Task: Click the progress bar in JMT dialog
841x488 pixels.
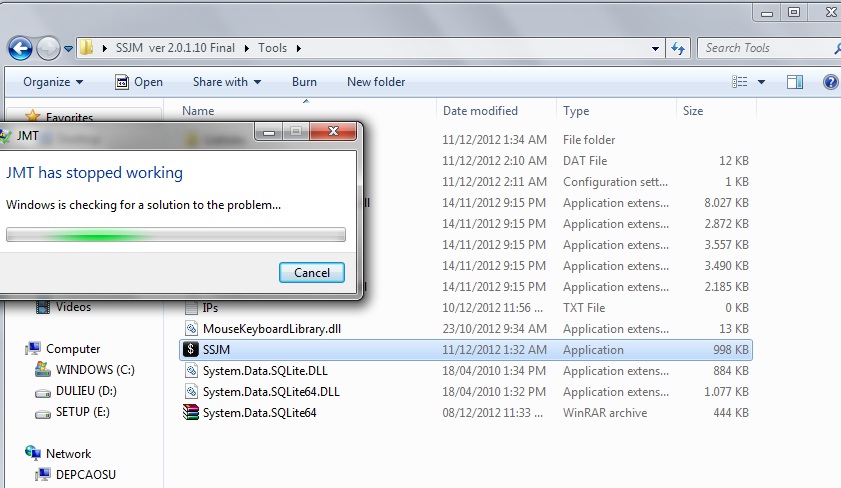Action: (x=176, y=235)
